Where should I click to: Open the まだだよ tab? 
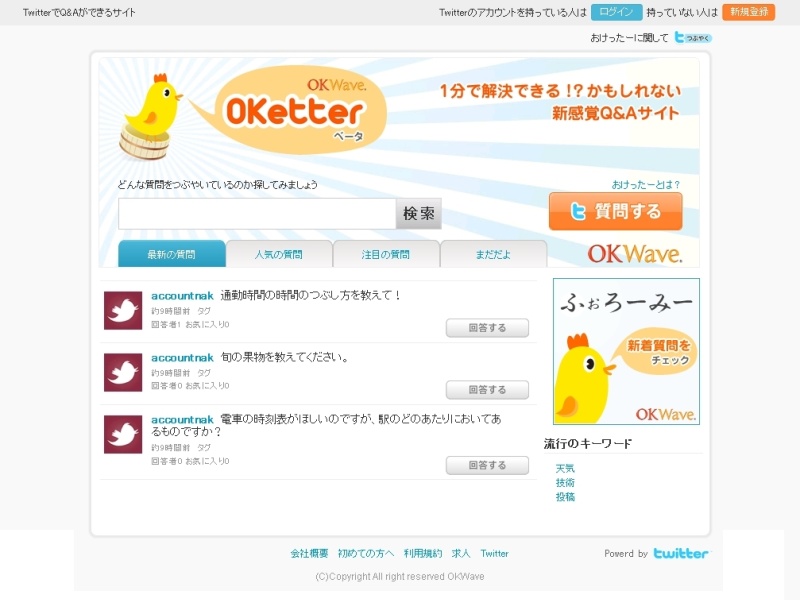(x=493, y=254)
